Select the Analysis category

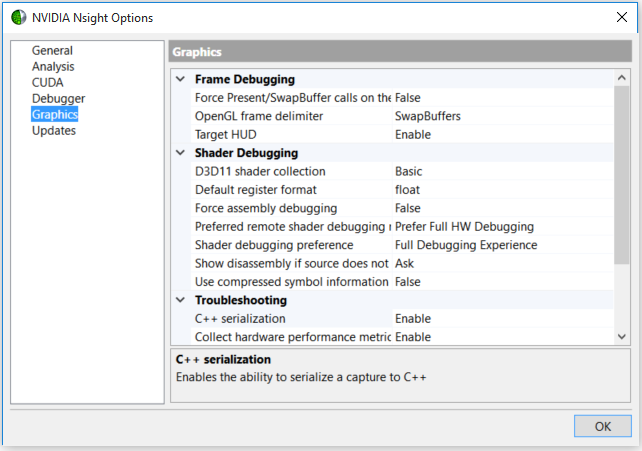point(53,67)
